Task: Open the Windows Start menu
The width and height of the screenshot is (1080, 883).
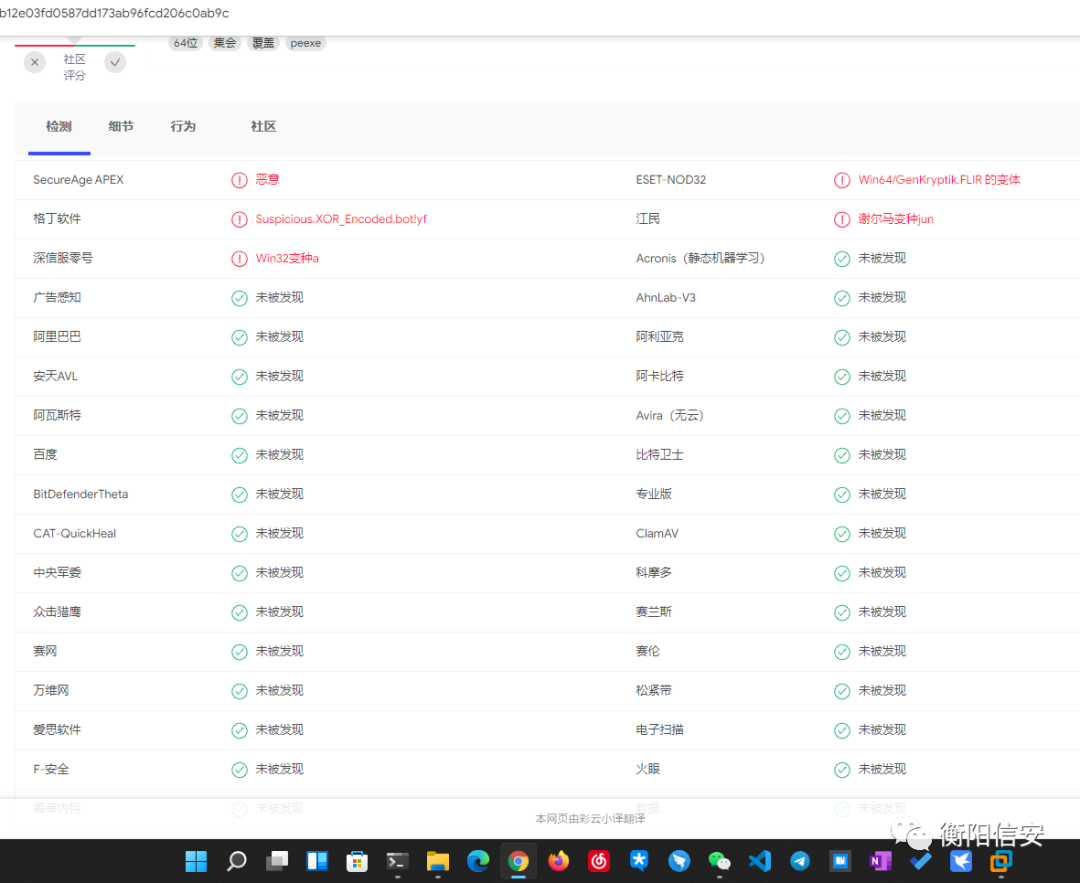Action: pos(196,861)
